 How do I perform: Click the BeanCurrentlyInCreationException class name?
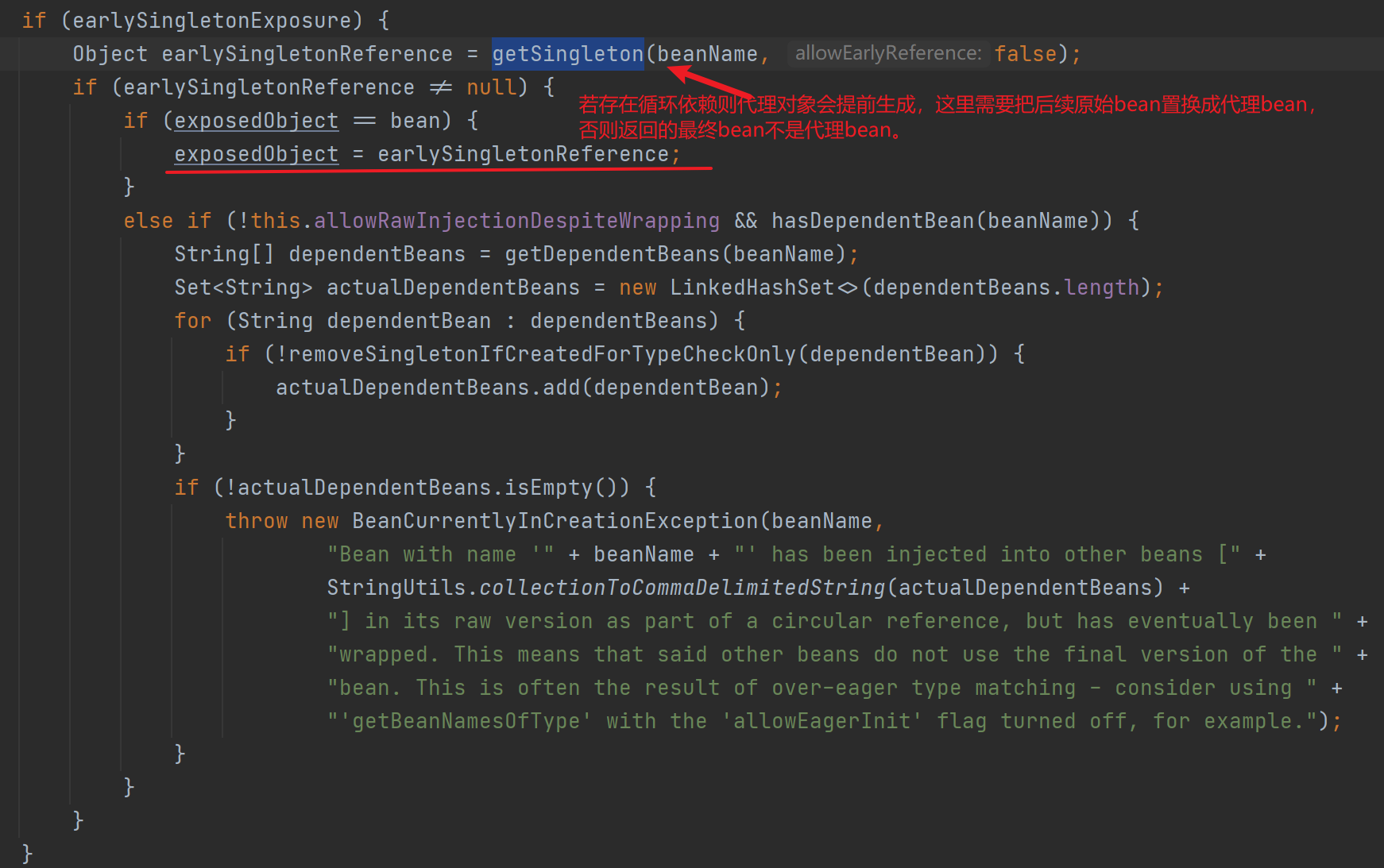click(555, 521)
